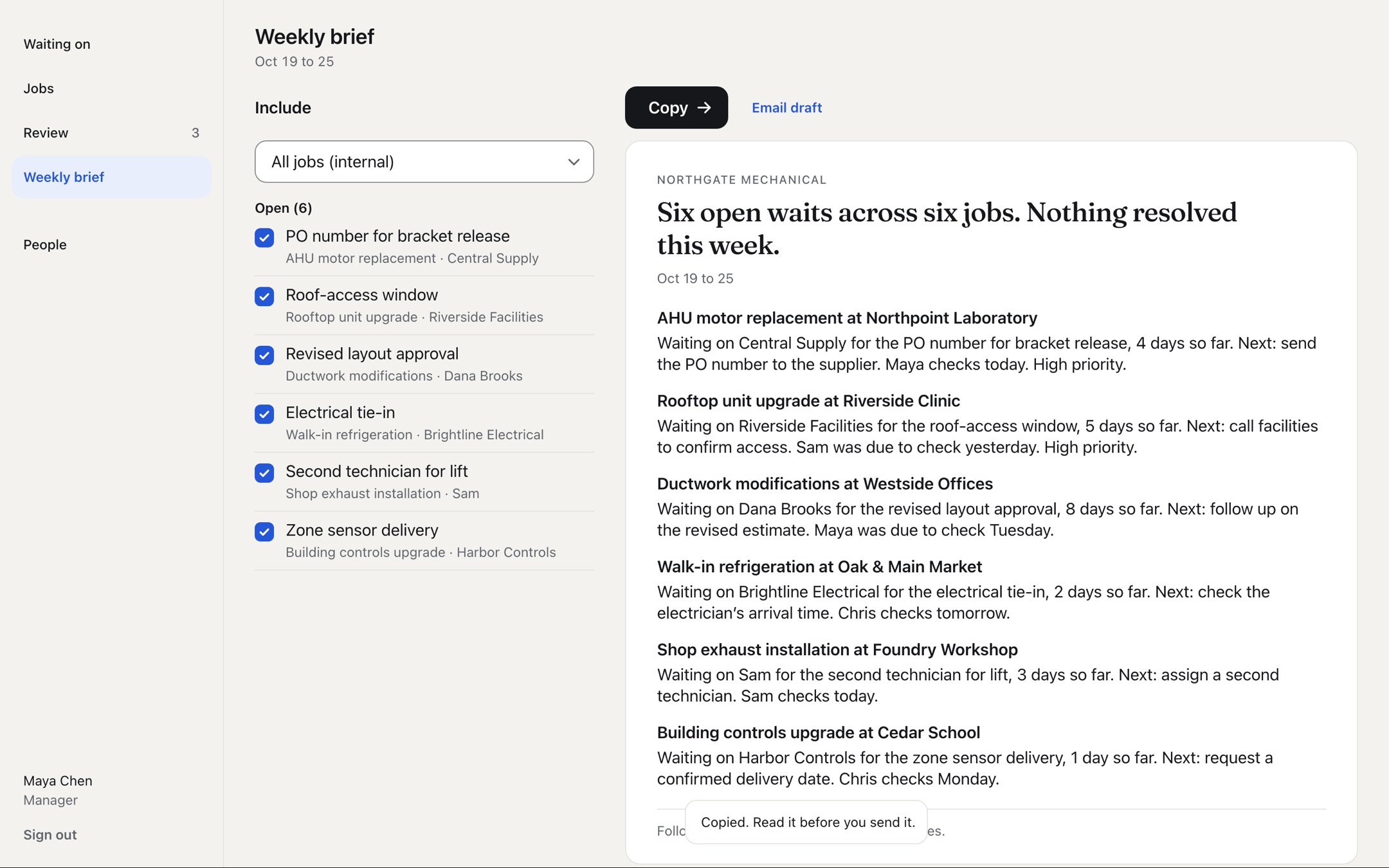
Task: Click 'AHU motor replacement at Northpoint Laboratory' heading
Action: pos(847,318)
